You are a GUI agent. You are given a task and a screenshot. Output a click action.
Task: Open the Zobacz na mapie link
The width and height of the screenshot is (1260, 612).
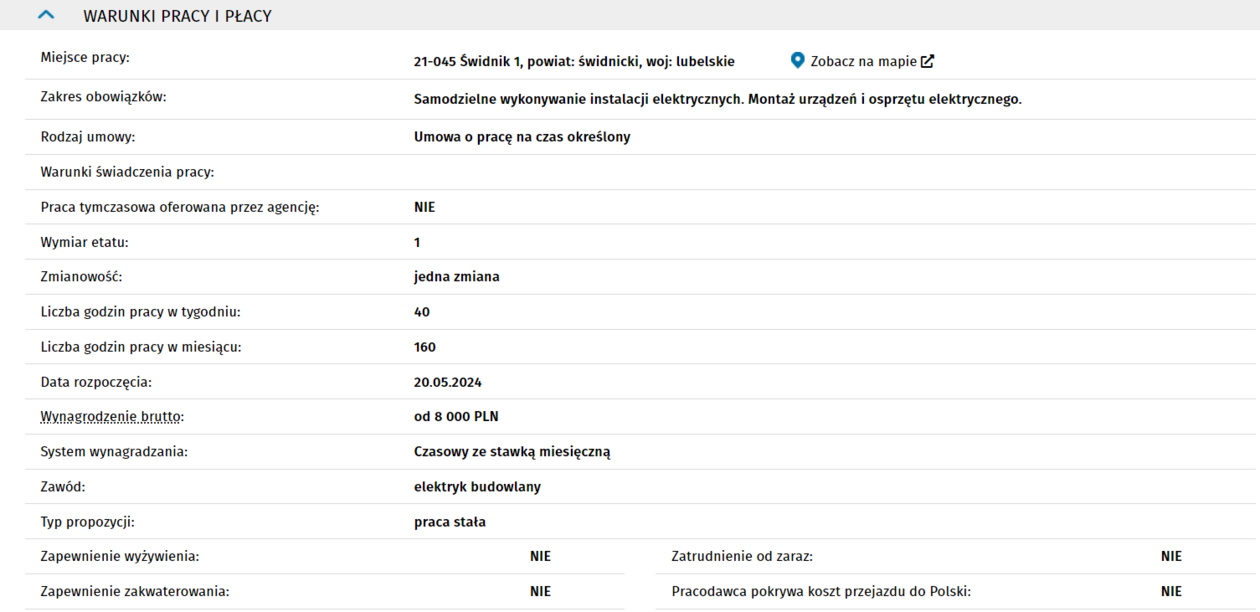(x=863, y=62)
